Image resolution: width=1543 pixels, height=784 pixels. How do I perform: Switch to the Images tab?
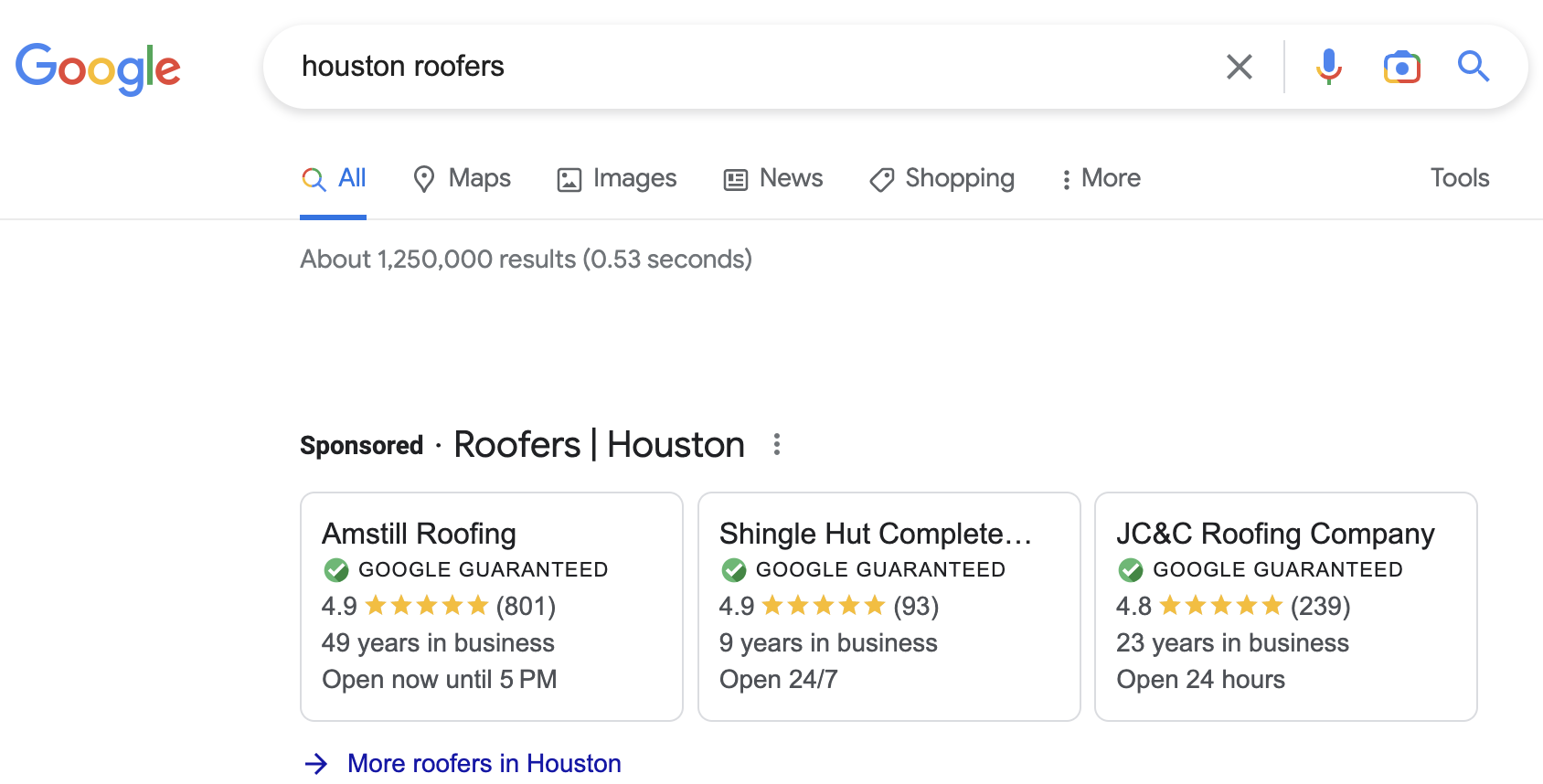coord(617,178)
